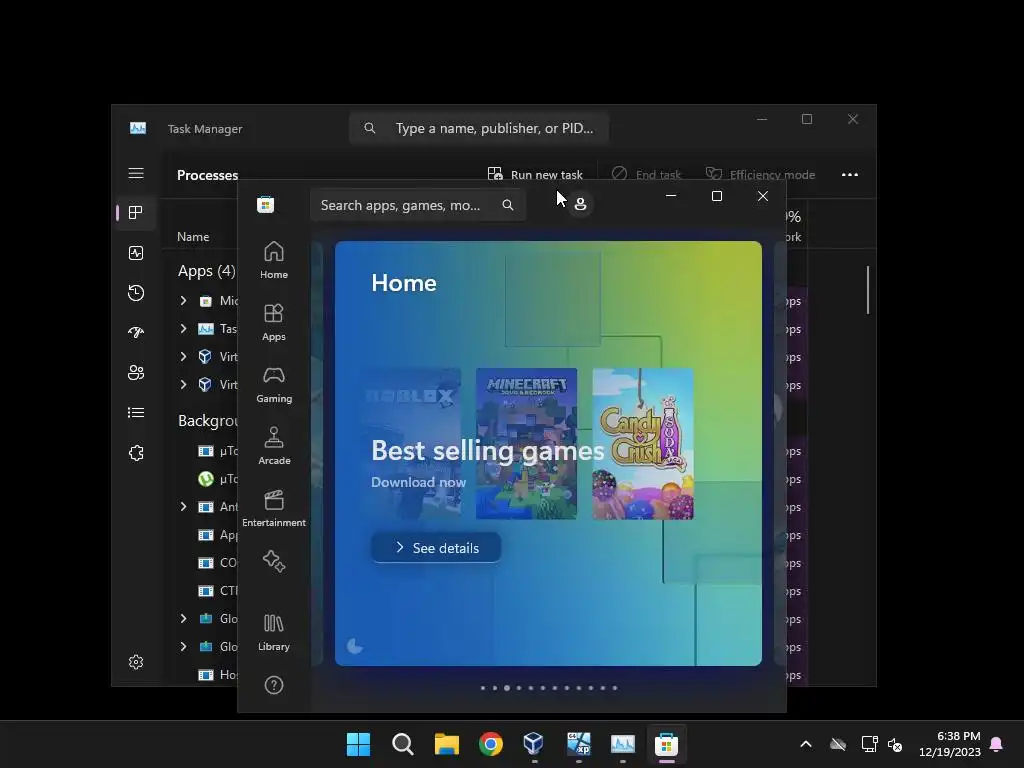Image resolution: width=1024 pixels, height=768 pixels.
Task: Click Efficiency mode in Task Manager
Action: tap(760, 174)
